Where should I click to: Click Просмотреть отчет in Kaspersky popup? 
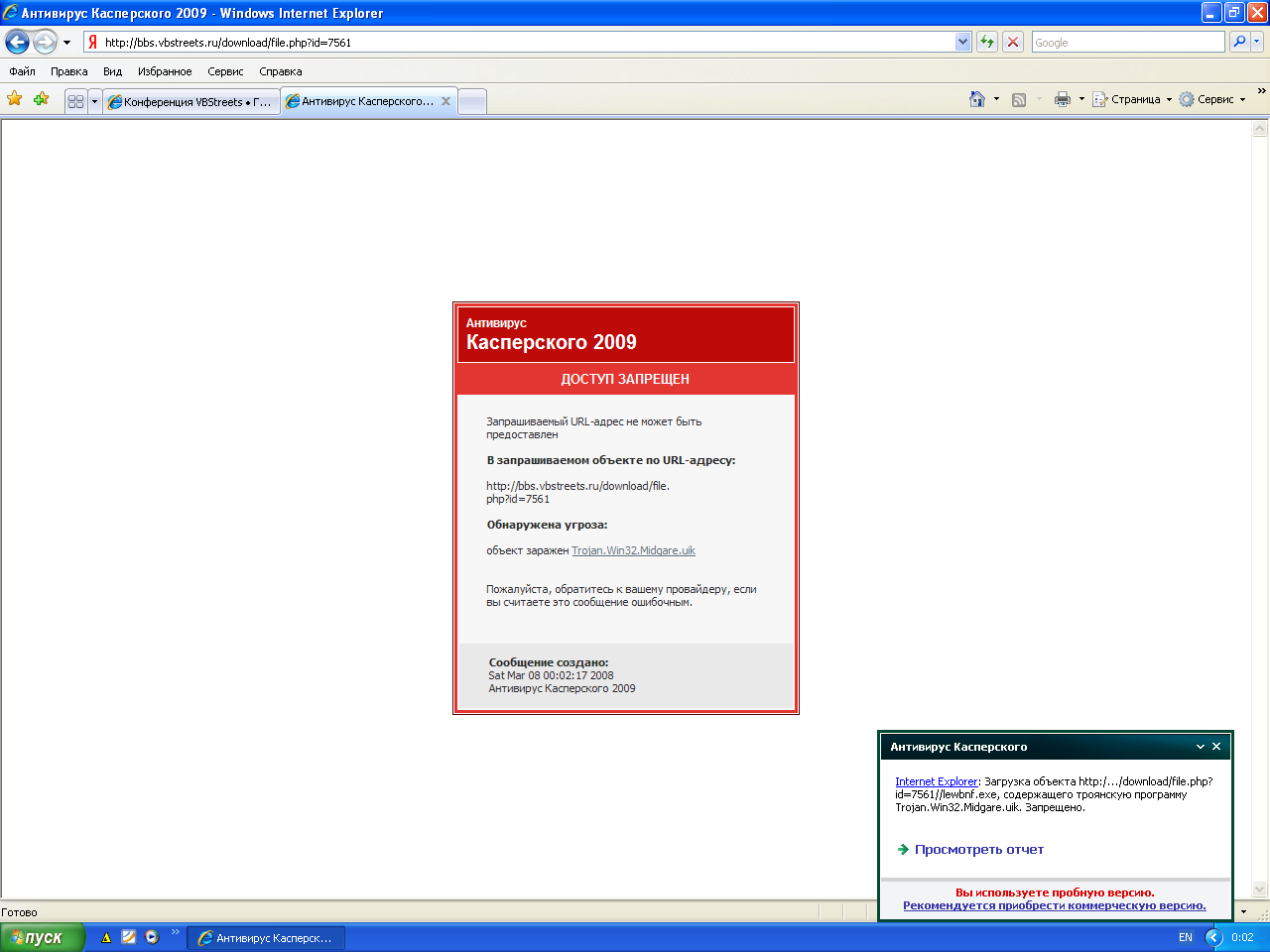(979, 850)
